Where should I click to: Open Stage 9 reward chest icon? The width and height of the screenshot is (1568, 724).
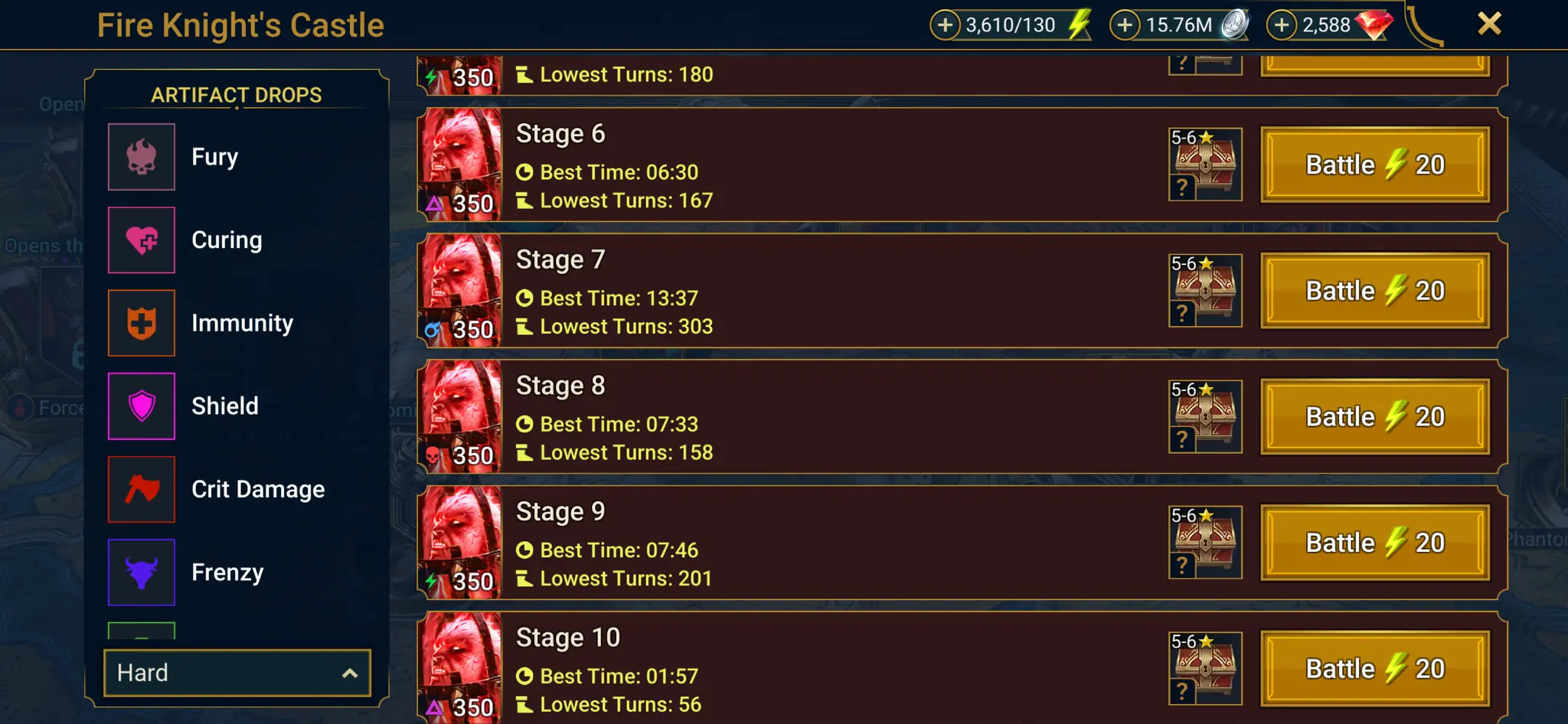pos(1205,543)
